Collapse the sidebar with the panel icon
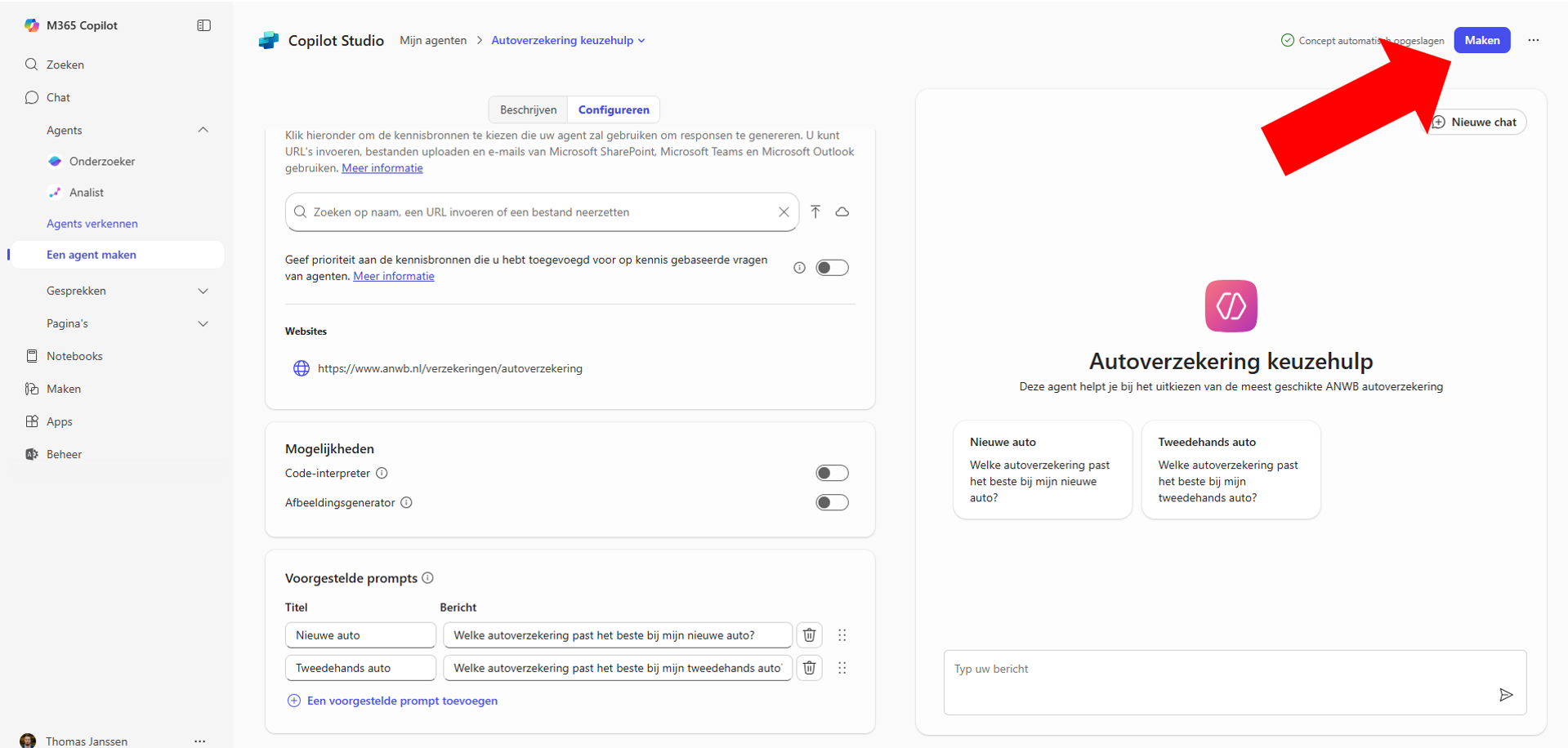Screen dimensions: 1568x748 click(204, 25)
